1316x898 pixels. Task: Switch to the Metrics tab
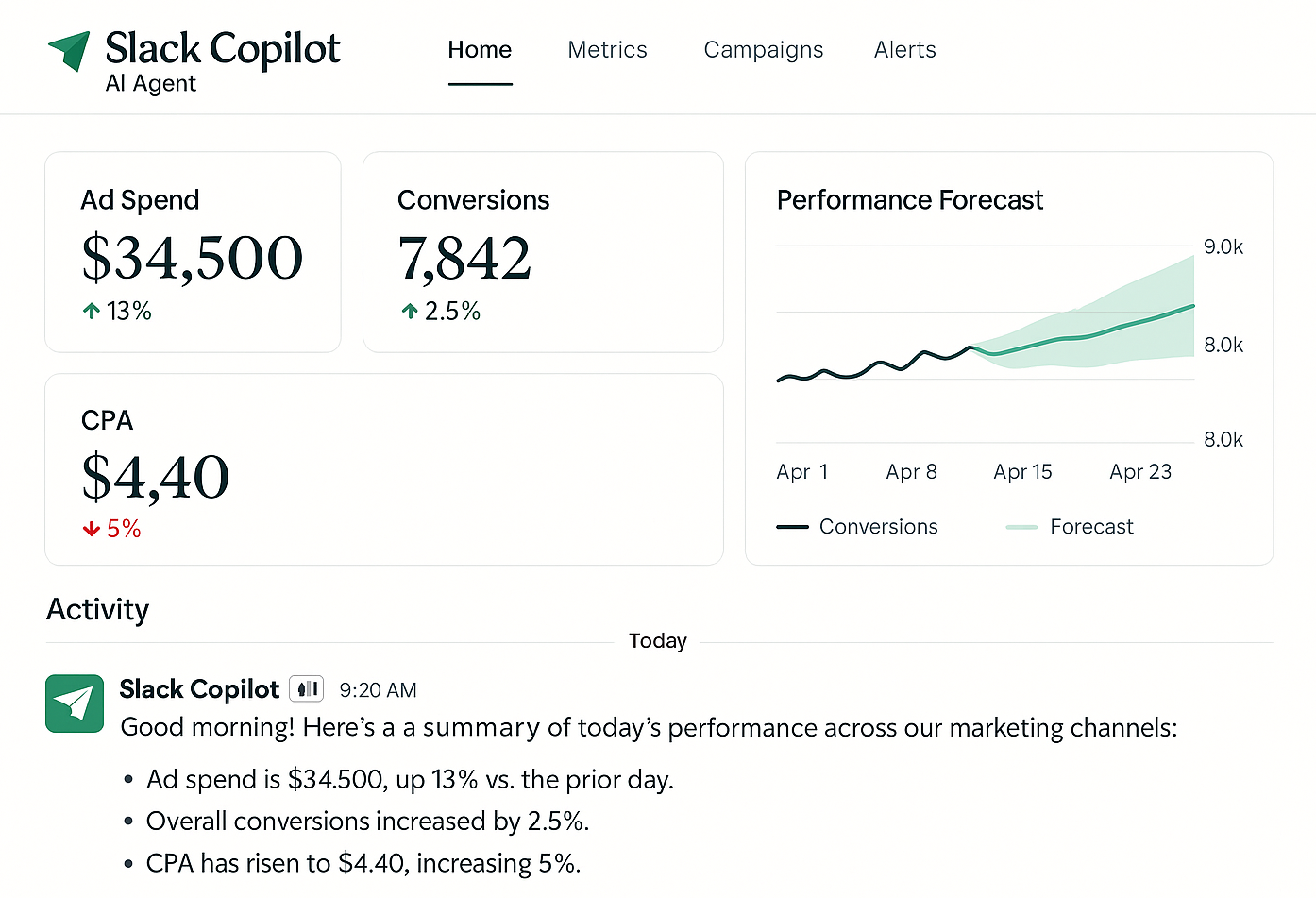coord(607,49)
